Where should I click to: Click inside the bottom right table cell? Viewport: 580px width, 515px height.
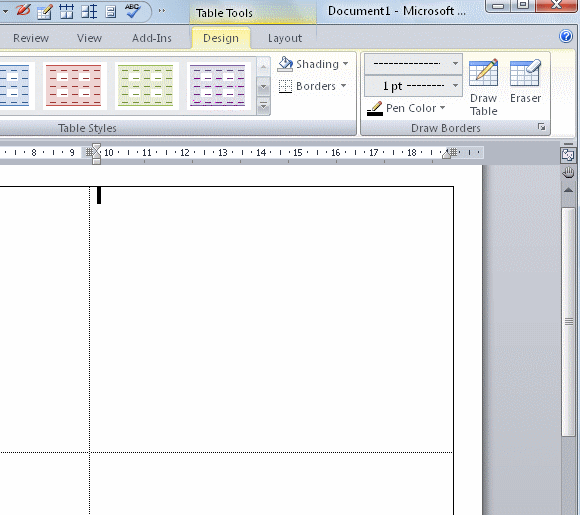pos(272,484)
